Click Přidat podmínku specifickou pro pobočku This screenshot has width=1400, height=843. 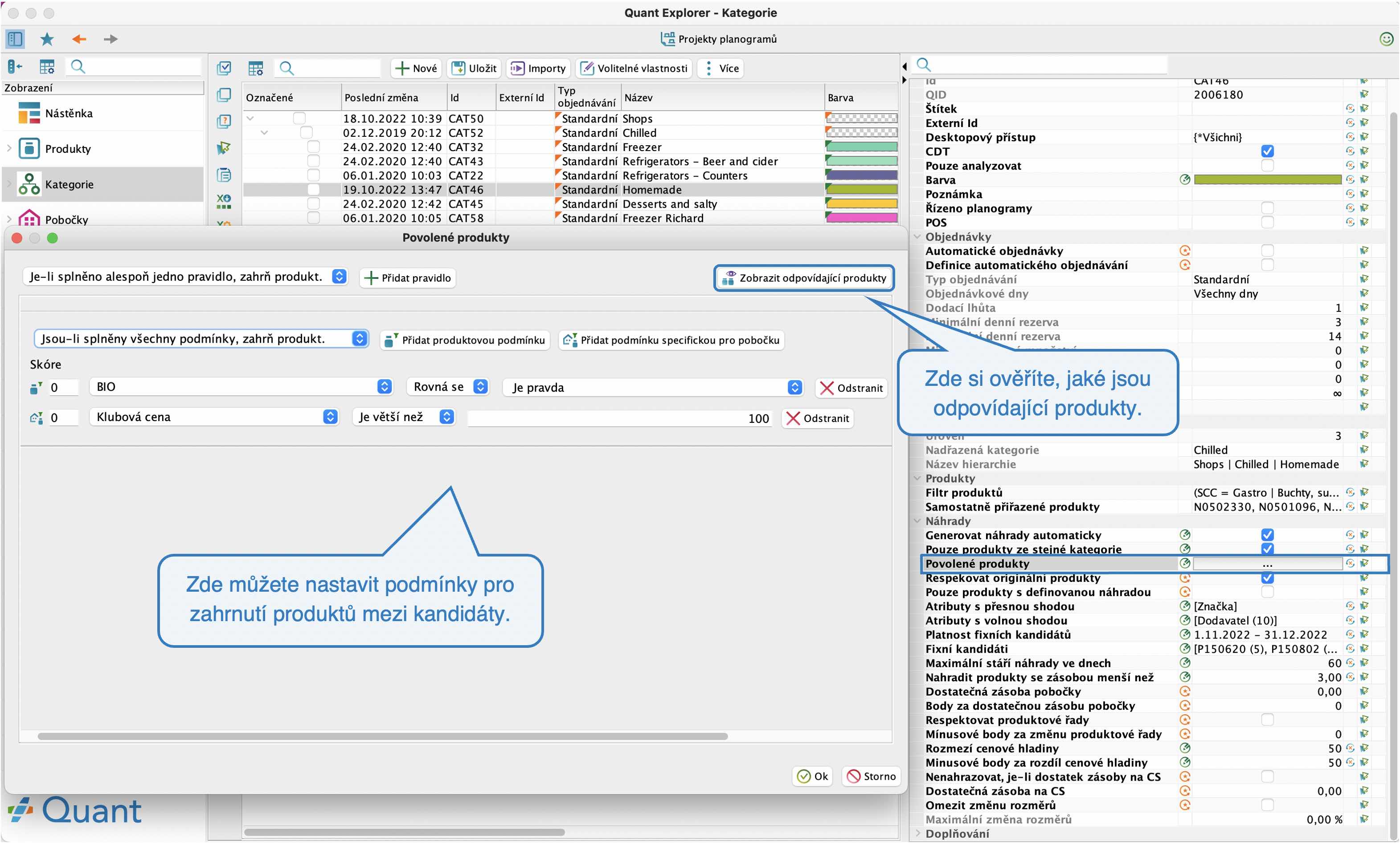671,340
